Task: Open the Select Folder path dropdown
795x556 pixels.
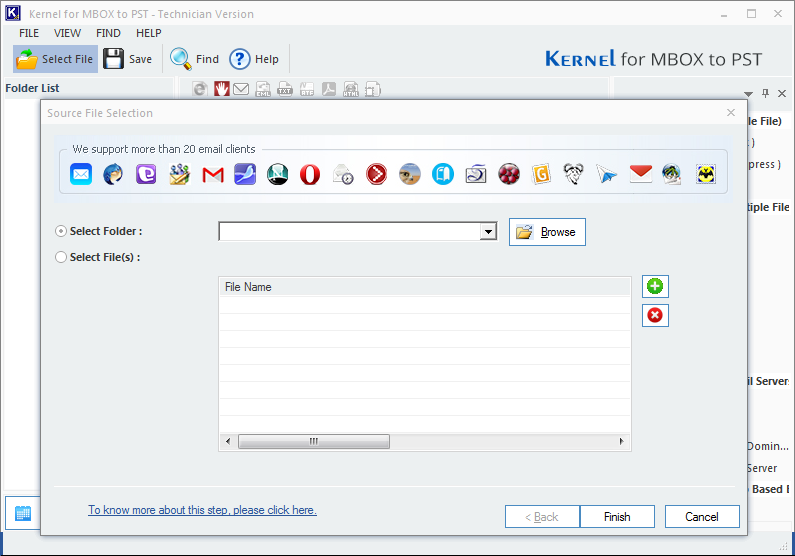Action: pos(488,232)
